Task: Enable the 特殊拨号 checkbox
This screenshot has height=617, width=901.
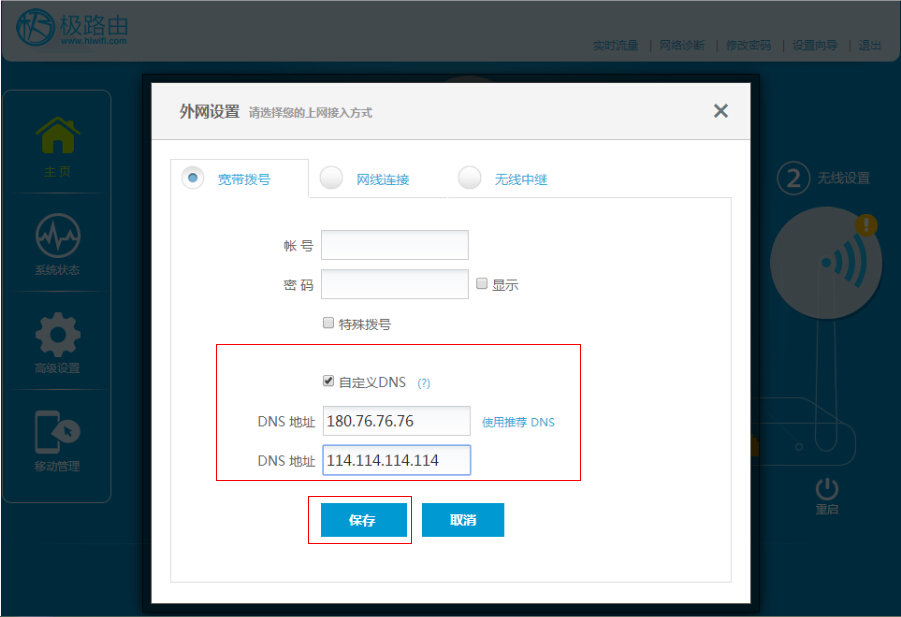Action: tap(328, 323)
